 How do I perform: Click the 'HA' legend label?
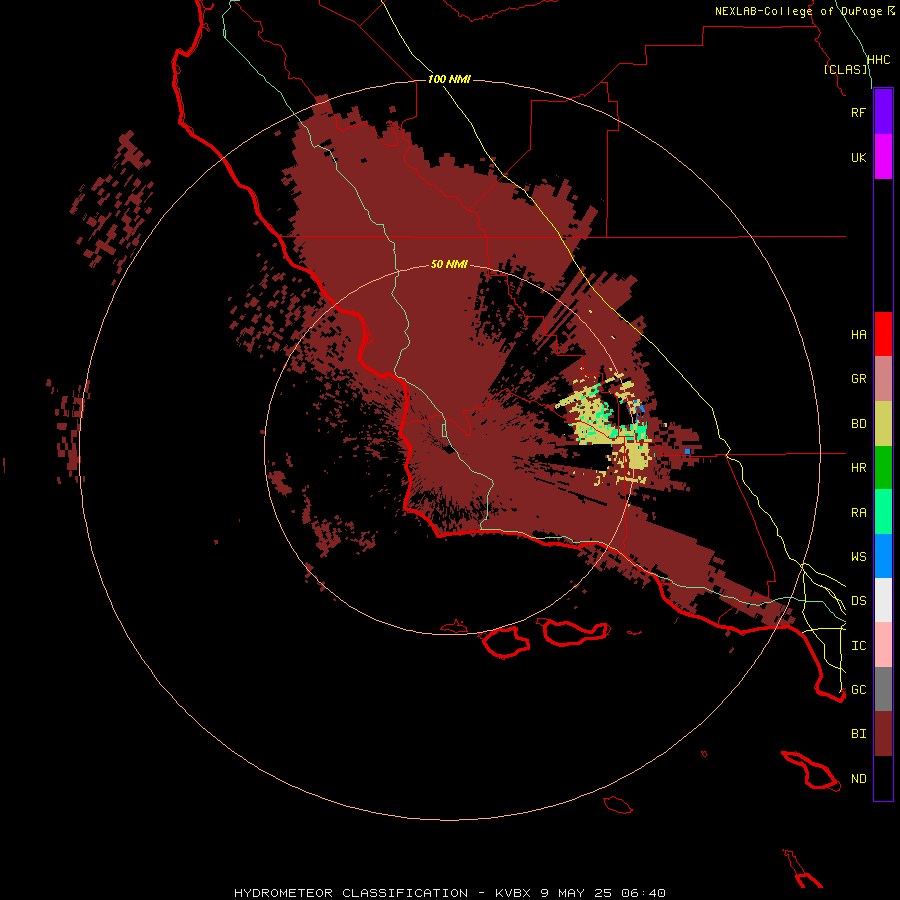858,335
